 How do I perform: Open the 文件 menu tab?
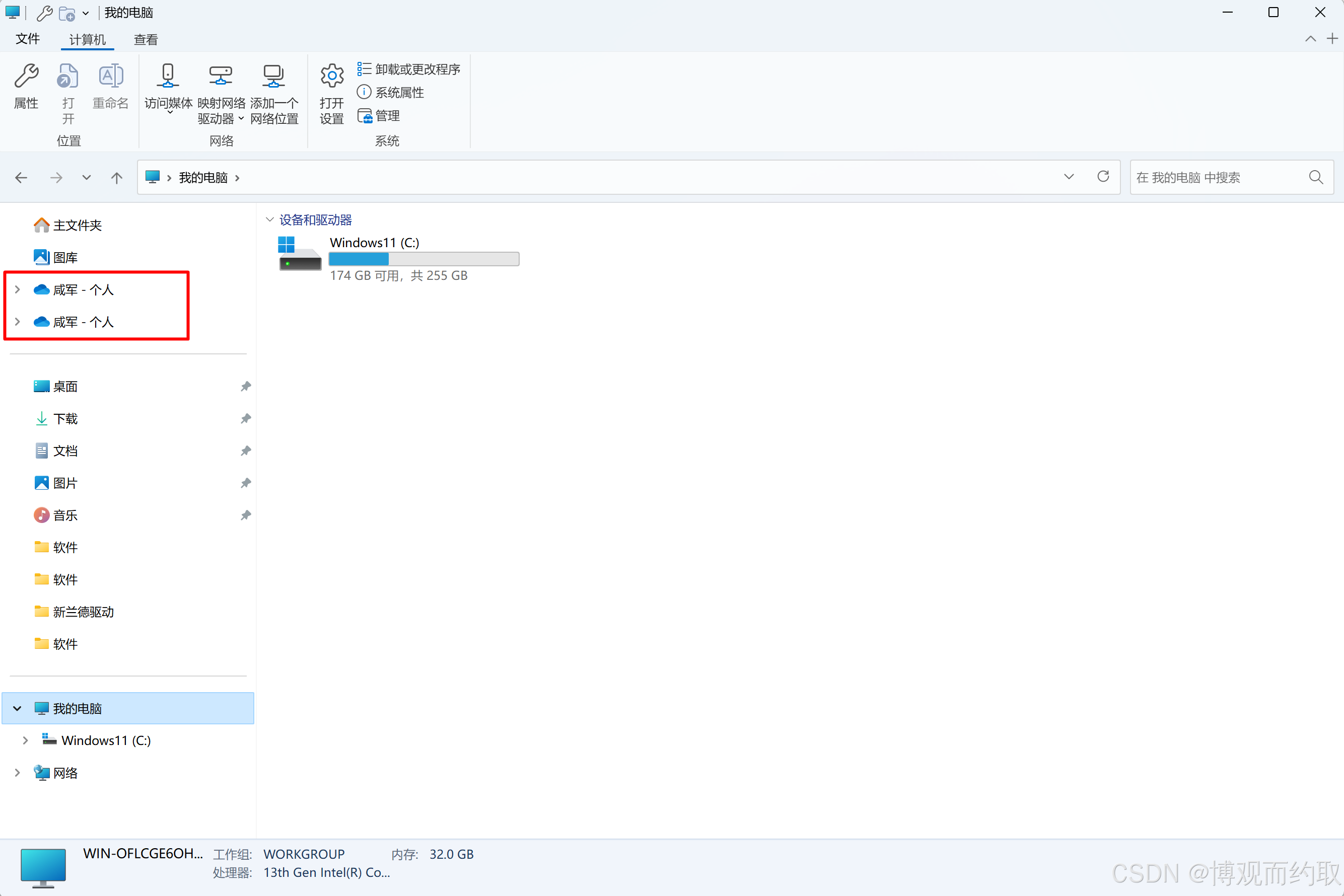(27, 39)
